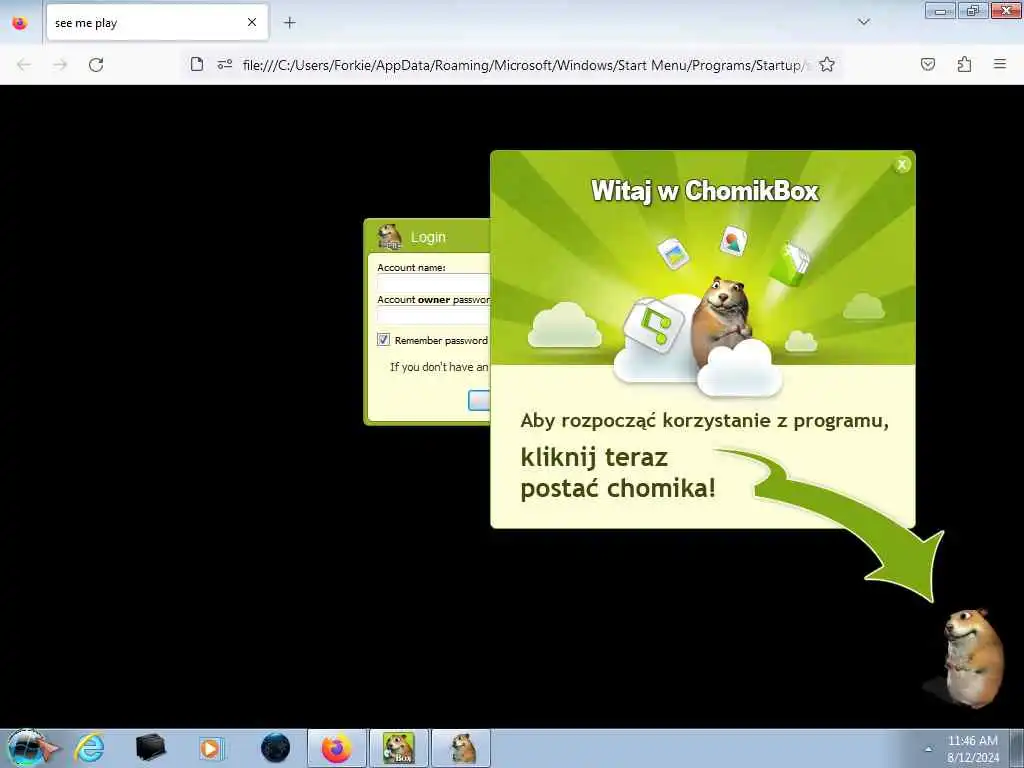Go back in the Firefox toolbar
Image resolution: width=1024 pixels, height=768 pixels.
(24, 65)
